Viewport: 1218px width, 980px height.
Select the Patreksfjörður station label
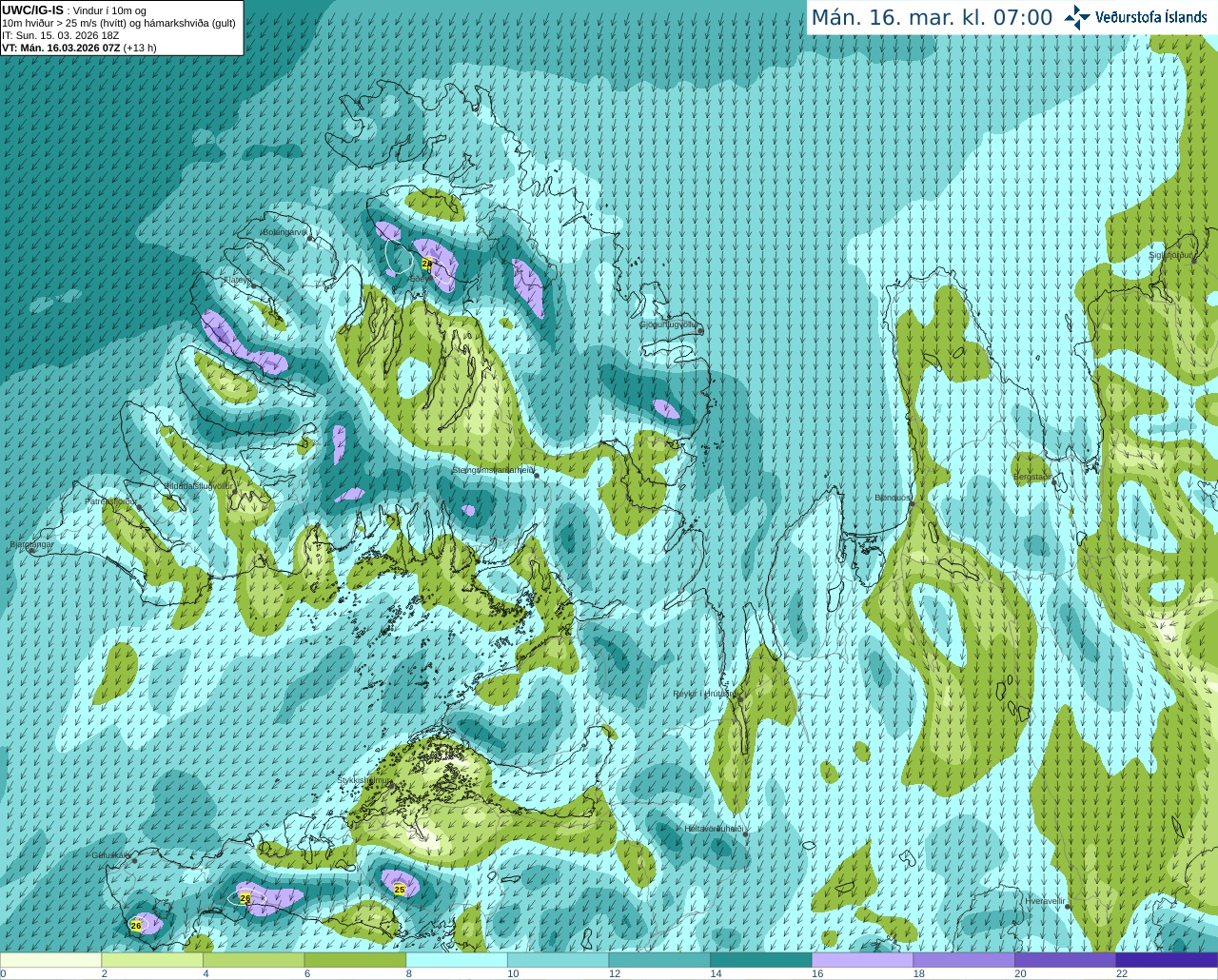pos(110,501)
